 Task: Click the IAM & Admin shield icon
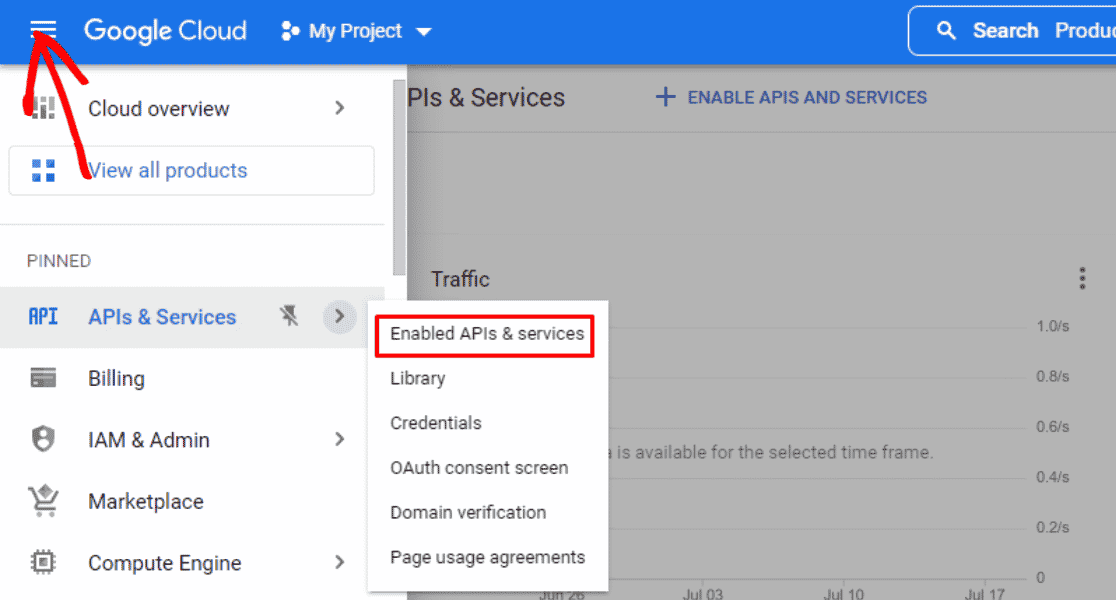point(43,439)
